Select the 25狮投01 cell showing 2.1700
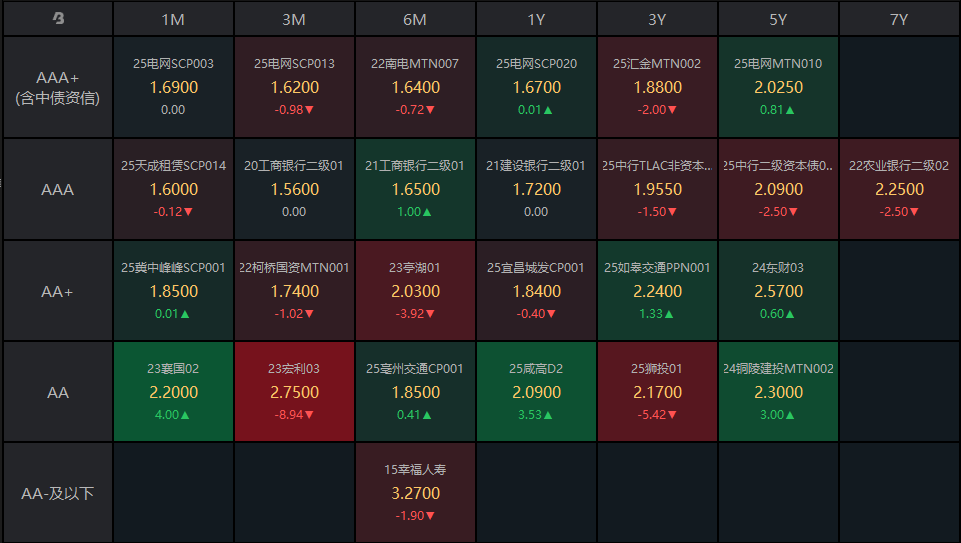961x543 pixels. click(x=657, y=392)
